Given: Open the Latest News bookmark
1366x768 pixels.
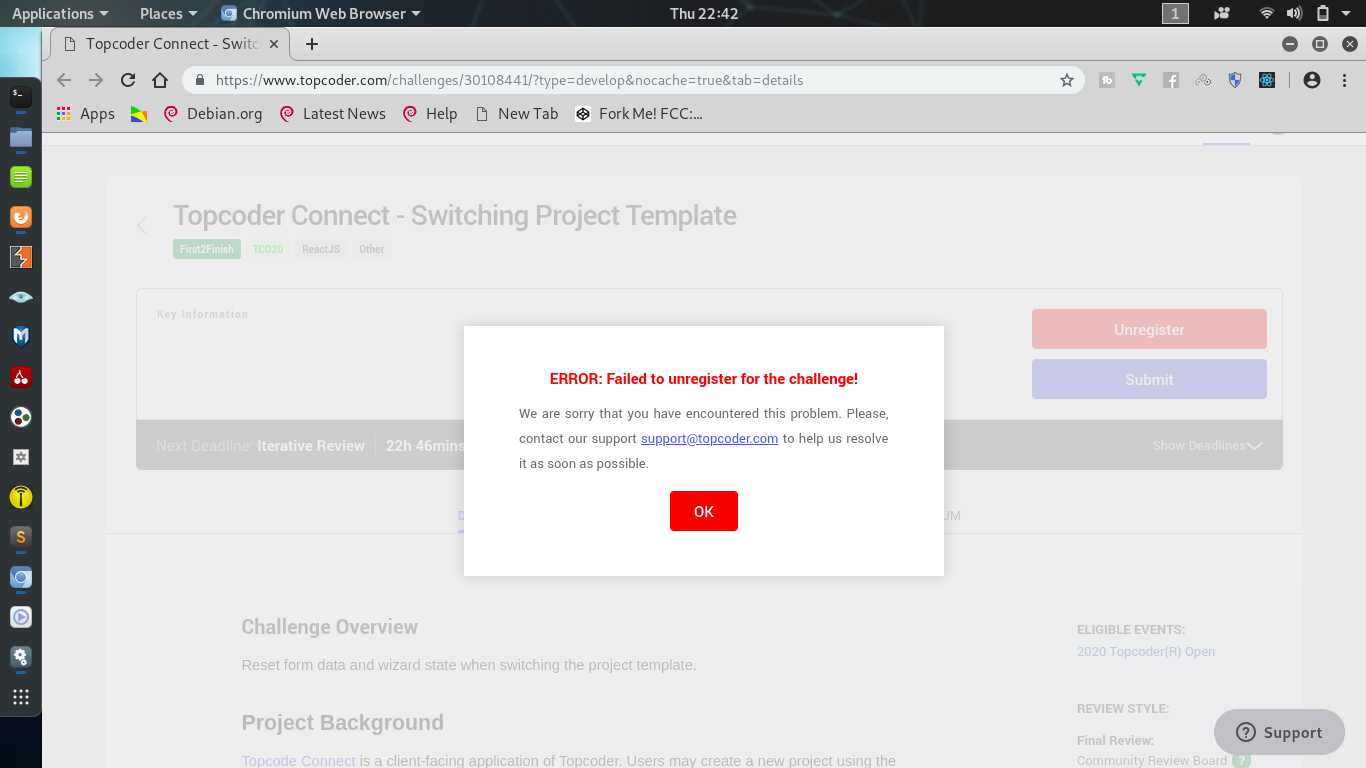Looking at the screenshot, I should (x=333, y=114).
